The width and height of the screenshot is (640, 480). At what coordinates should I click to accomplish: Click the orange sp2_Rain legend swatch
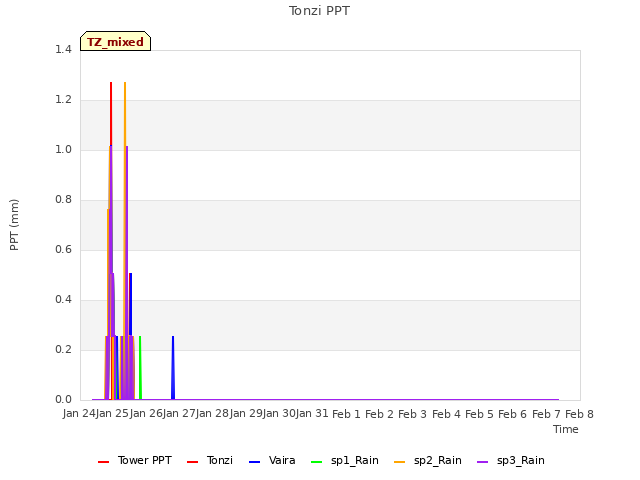pos(400,462)
